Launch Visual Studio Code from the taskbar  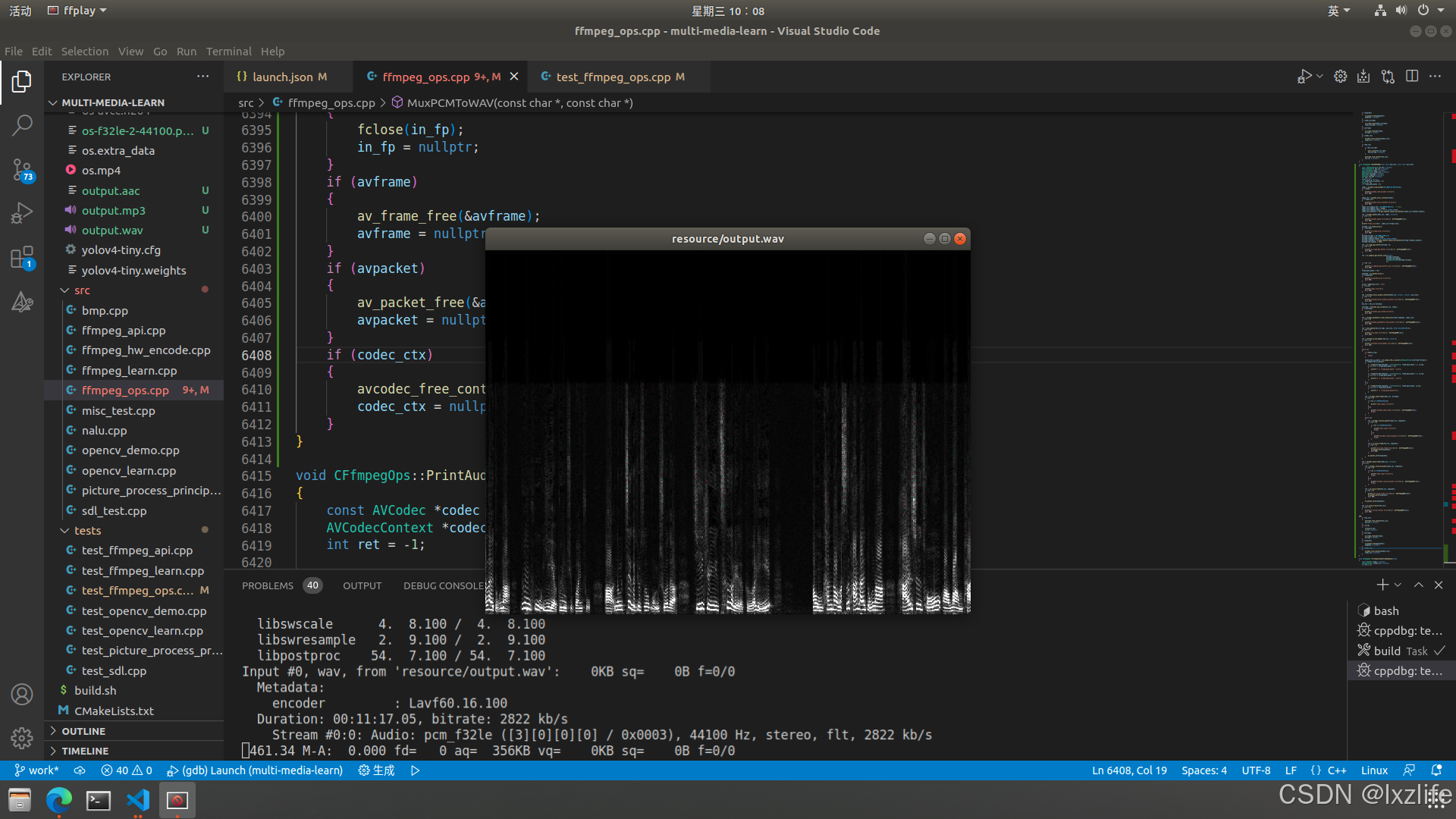point(138,800)
